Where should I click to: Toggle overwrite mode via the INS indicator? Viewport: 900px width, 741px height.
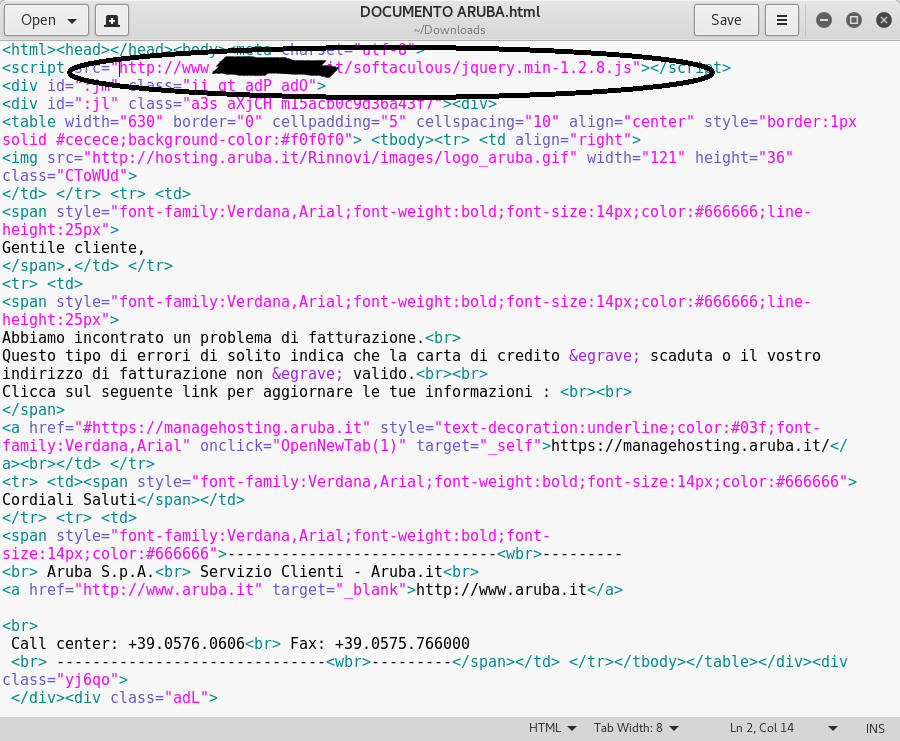coord(875,728)
